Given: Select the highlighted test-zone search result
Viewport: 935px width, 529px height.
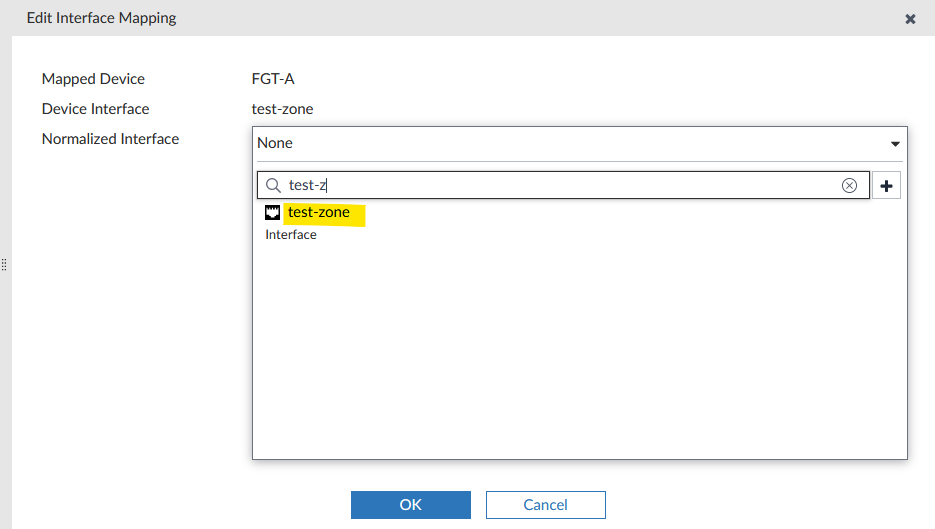Looking at the screenshot, I should coord(319,212).
